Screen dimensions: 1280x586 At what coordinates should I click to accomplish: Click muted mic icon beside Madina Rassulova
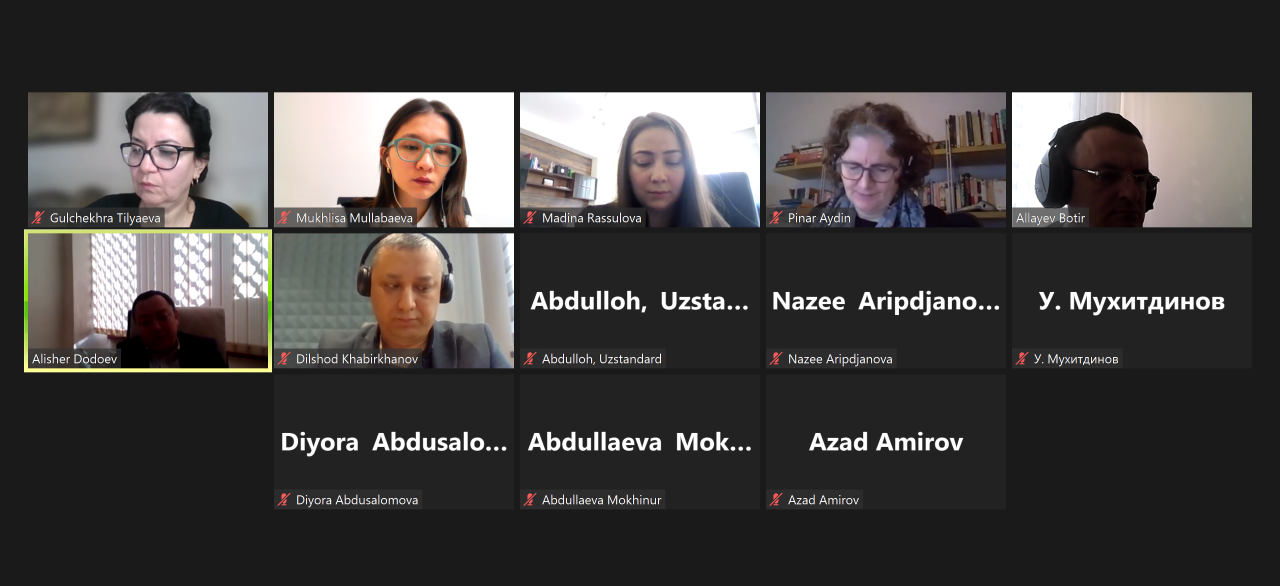point(531,218)
